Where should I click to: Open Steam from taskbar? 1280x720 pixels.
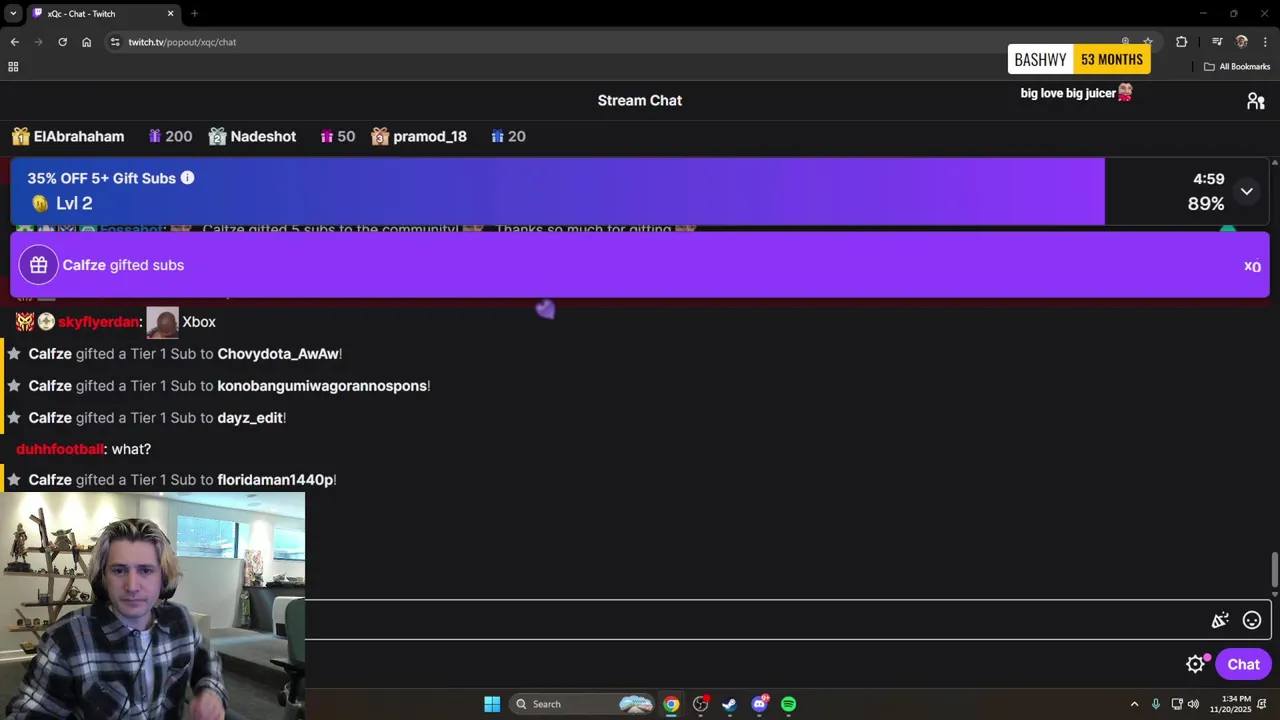(729, 704)
